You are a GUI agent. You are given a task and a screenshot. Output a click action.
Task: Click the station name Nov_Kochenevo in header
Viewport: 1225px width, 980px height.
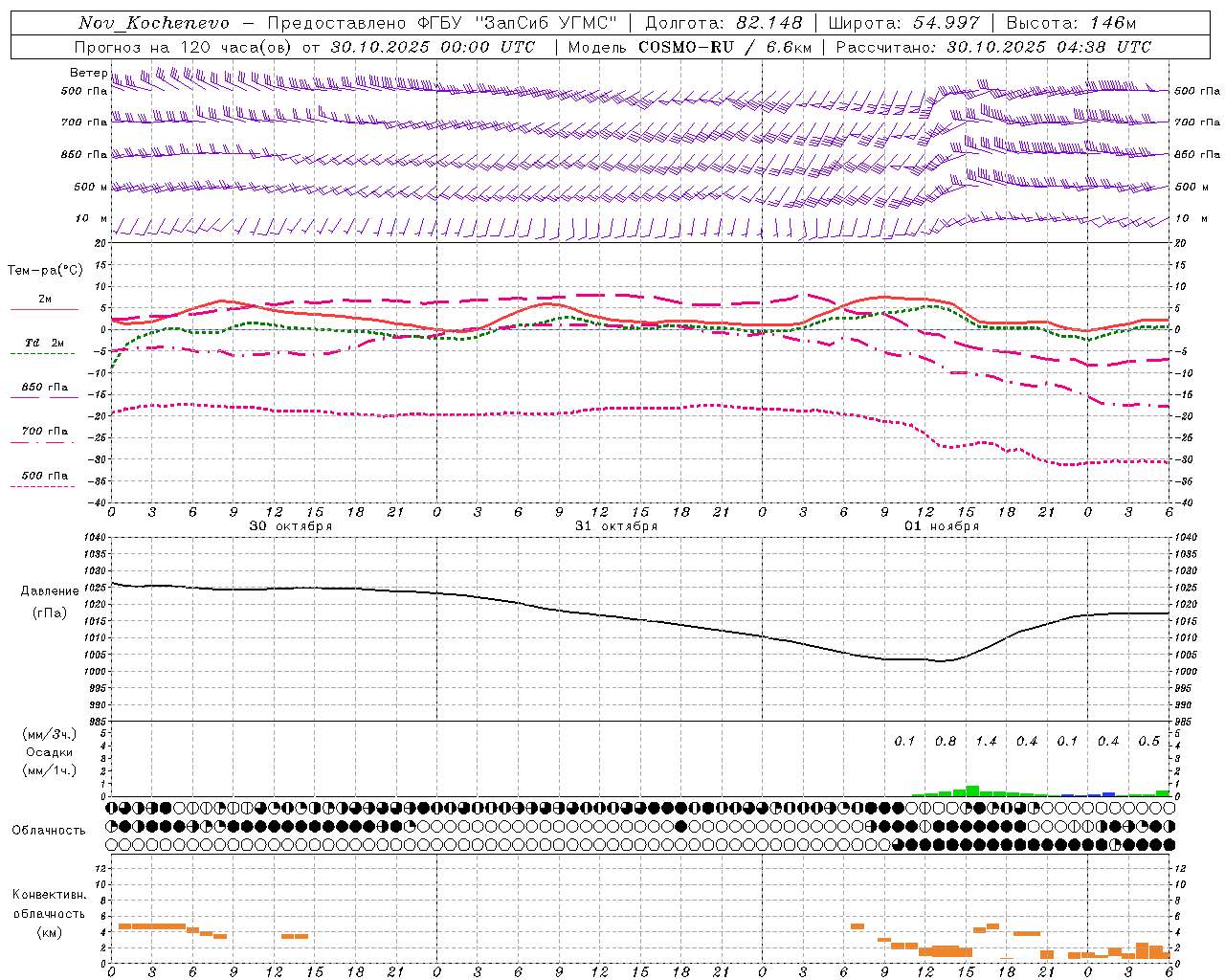(x=154, y=23)
